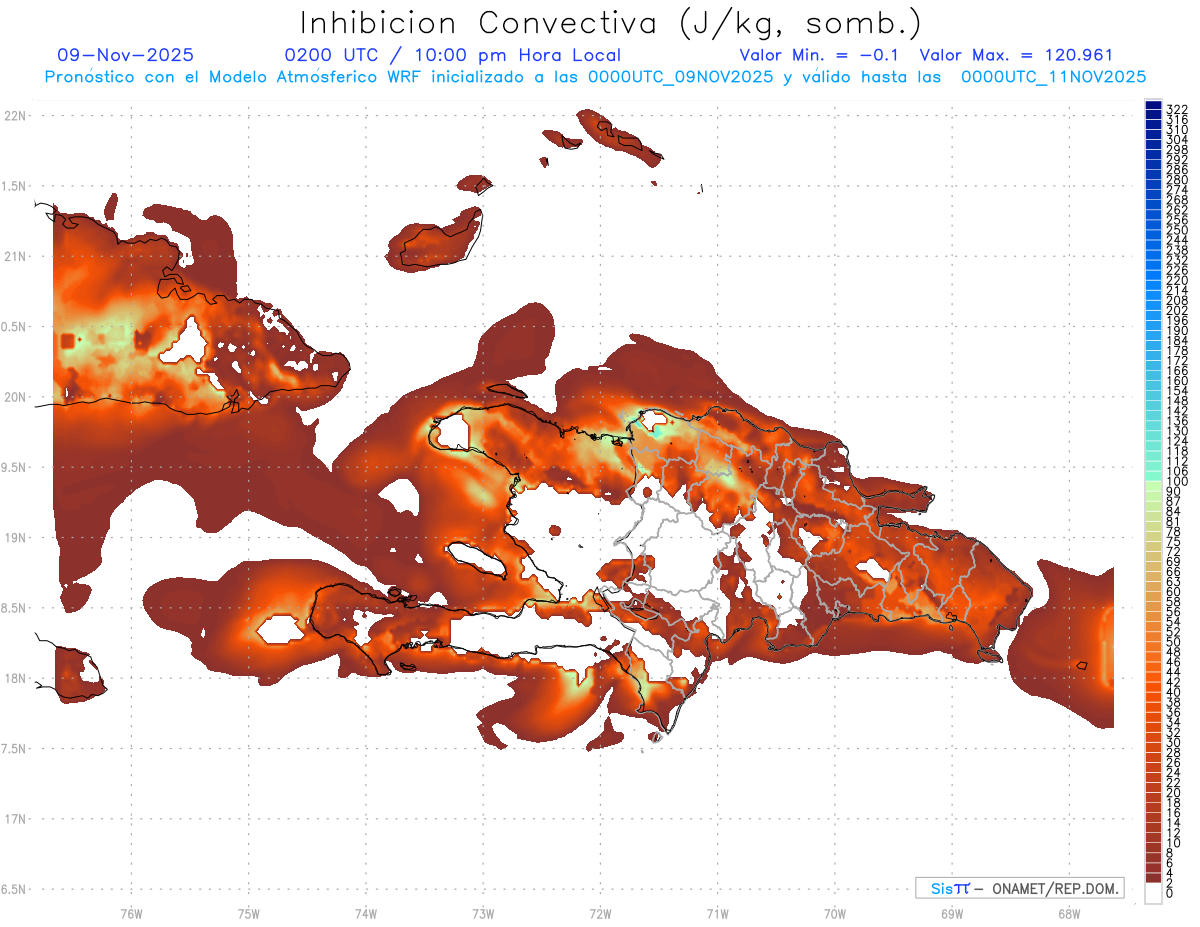Click the forecast valid-until time '0000UTC_11NOV2025'
Screen dimensions: 1200x927
(x=1054, y=77)
